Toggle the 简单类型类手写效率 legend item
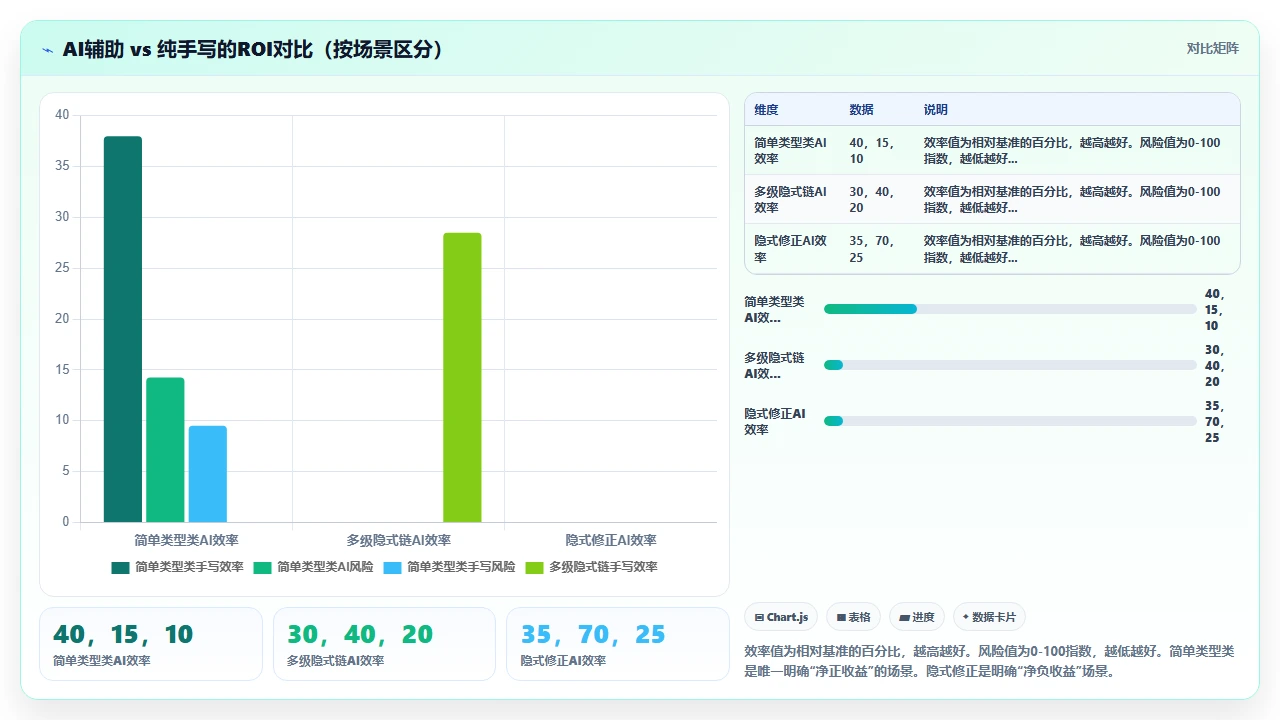 point(177,567)
